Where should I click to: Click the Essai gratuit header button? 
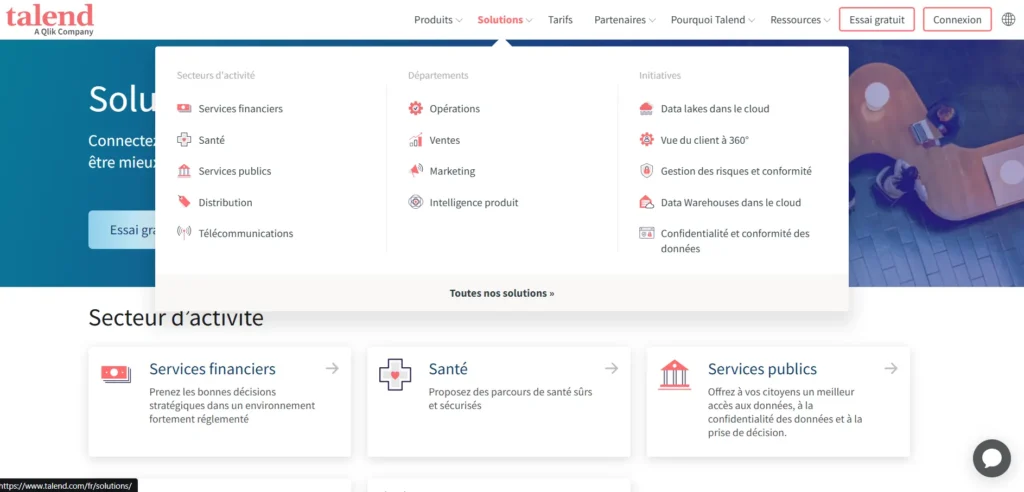click(877, 20)
